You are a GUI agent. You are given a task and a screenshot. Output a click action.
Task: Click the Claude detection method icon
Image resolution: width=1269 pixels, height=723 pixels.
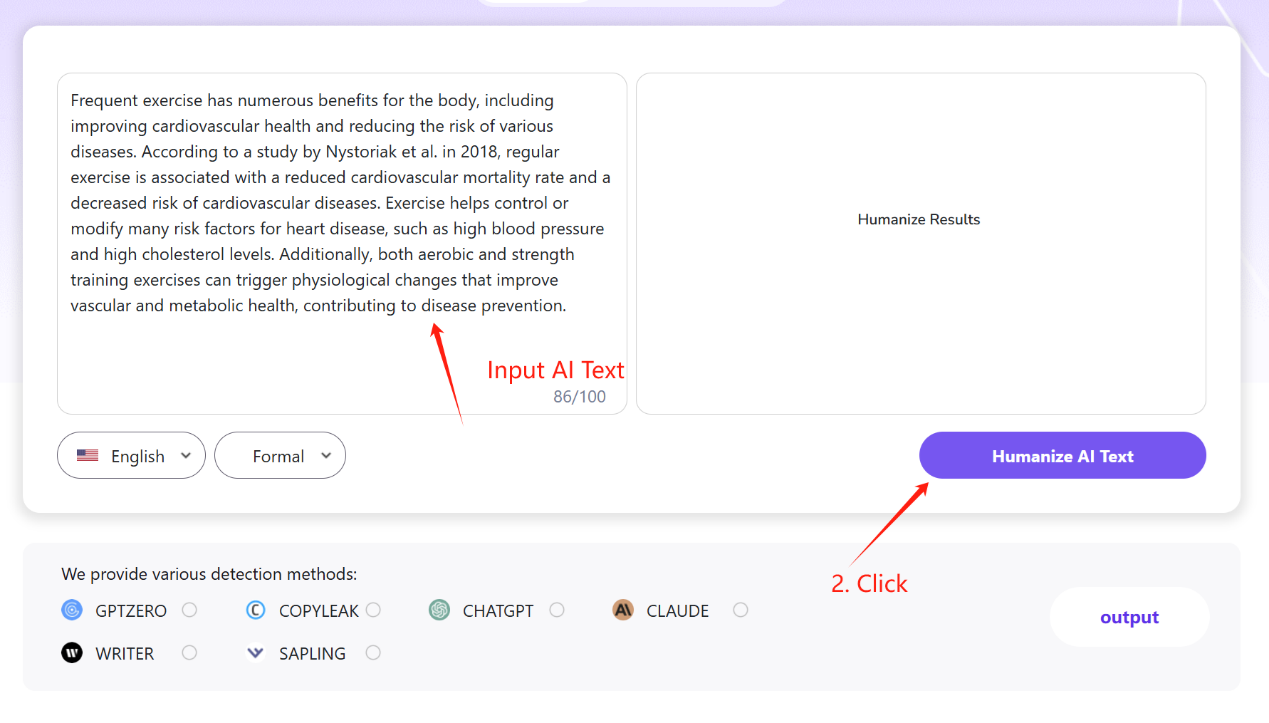pos(622,610)
